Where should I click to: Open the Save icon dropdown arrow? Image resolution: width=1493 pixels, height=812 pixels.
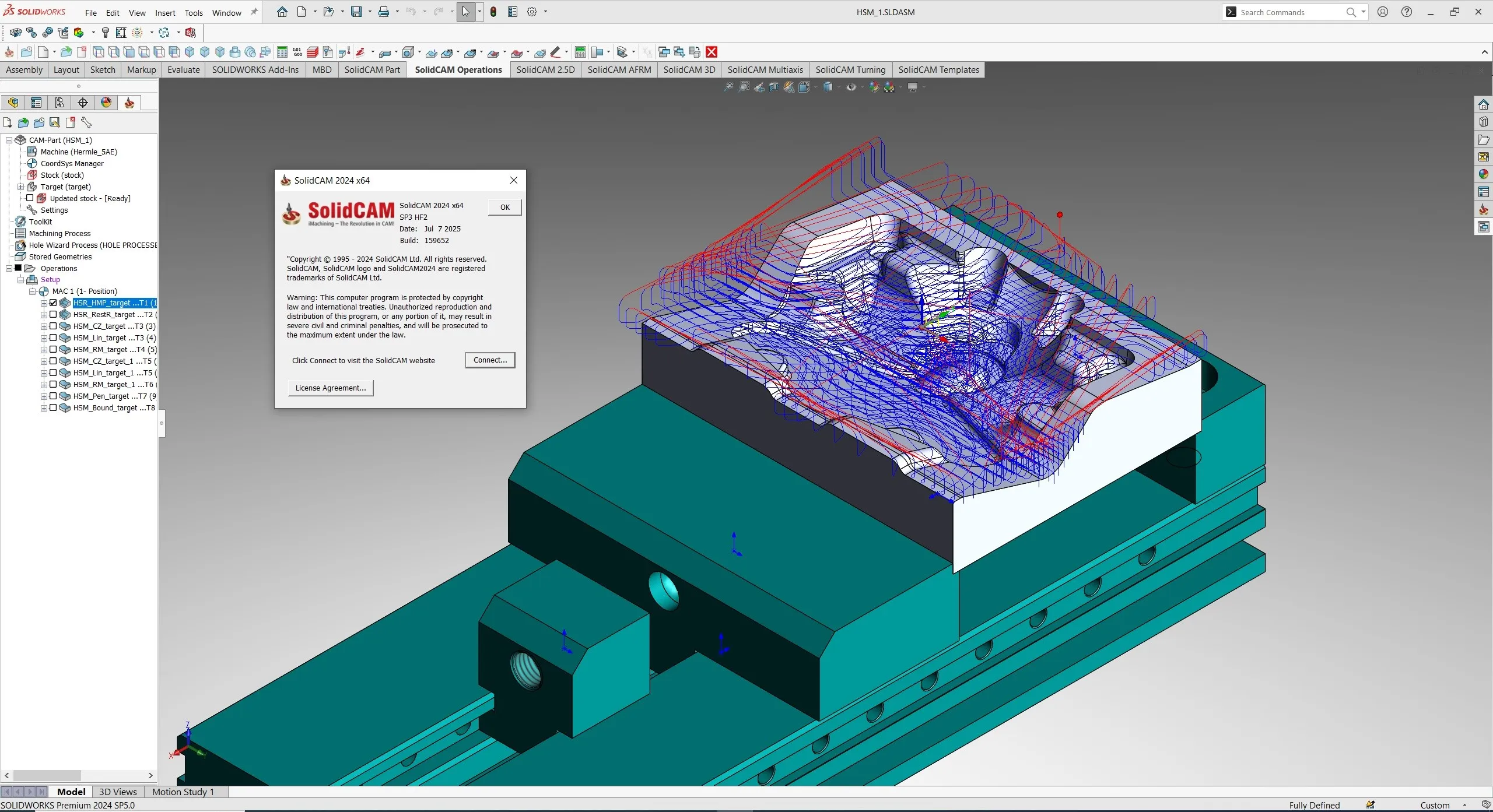pos(370,12)
